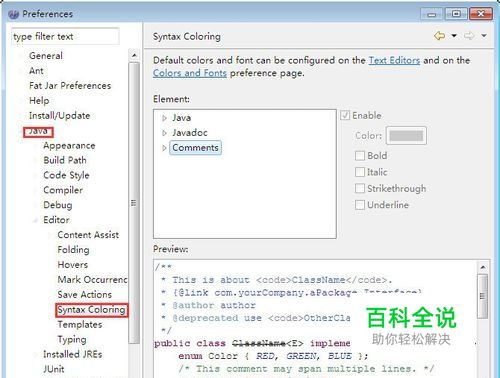Toggle the Underline checkbox

[x=360, y=205]
